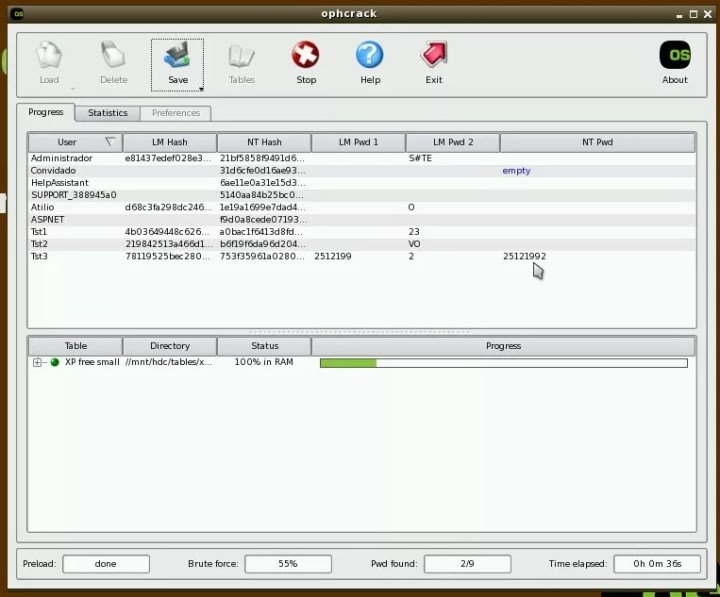Stop the cracking with Stop icon
The image size is (720, 597).
click(306, 55)
